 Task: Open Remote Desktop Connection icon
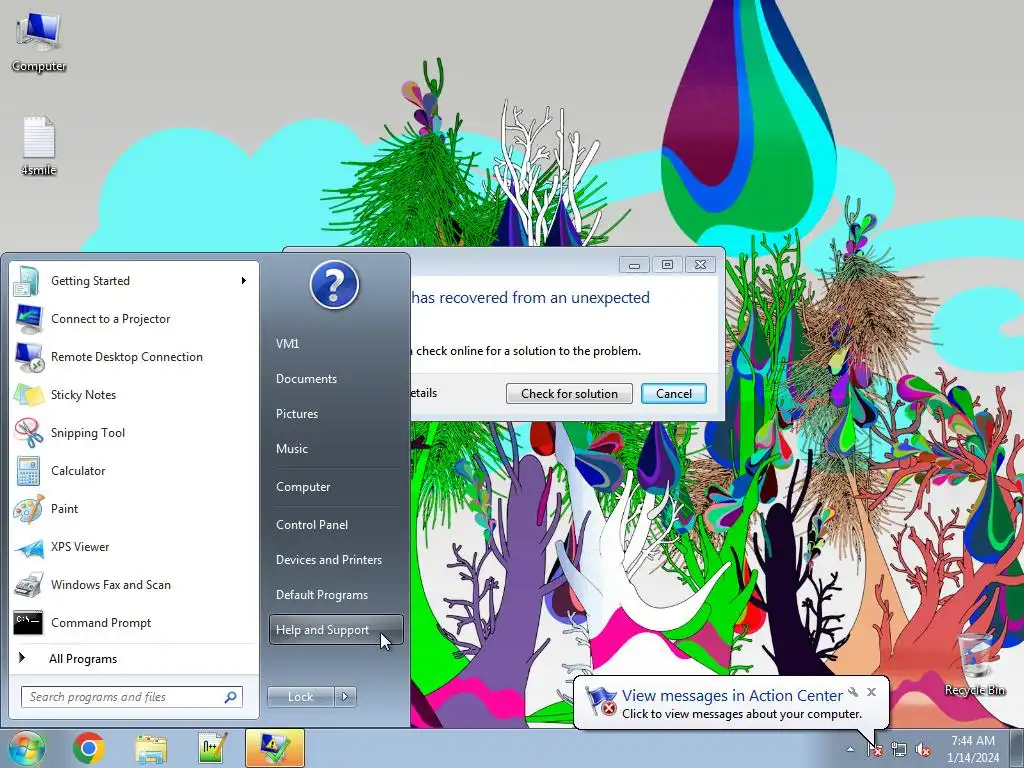coord(27,357)
